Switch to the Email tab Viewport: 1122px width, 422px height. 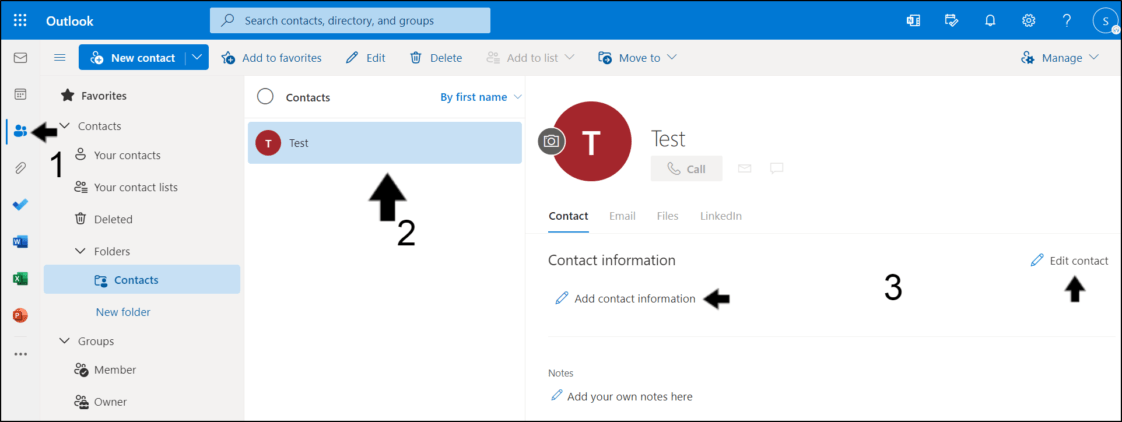pyautogui.click(x=622, y=216)
